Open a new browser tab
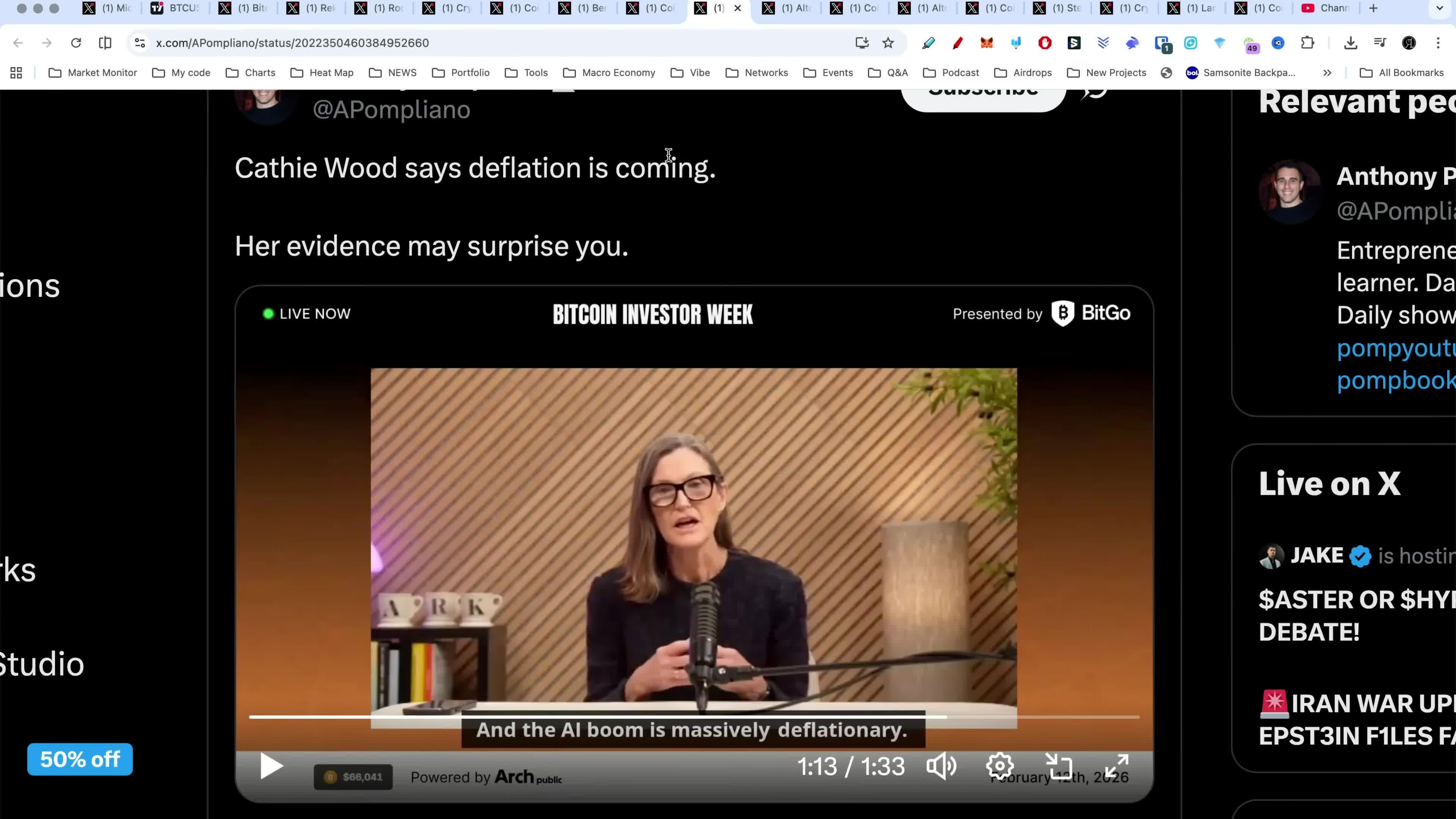 click(1373, 8)
